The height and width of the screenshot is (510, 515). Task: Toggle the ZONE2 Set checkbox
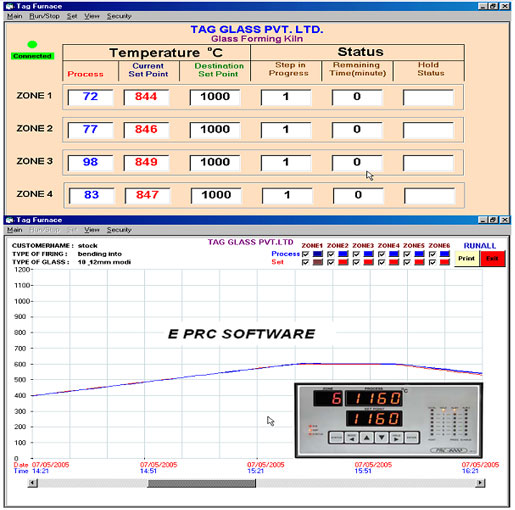[x=331, y=262]
